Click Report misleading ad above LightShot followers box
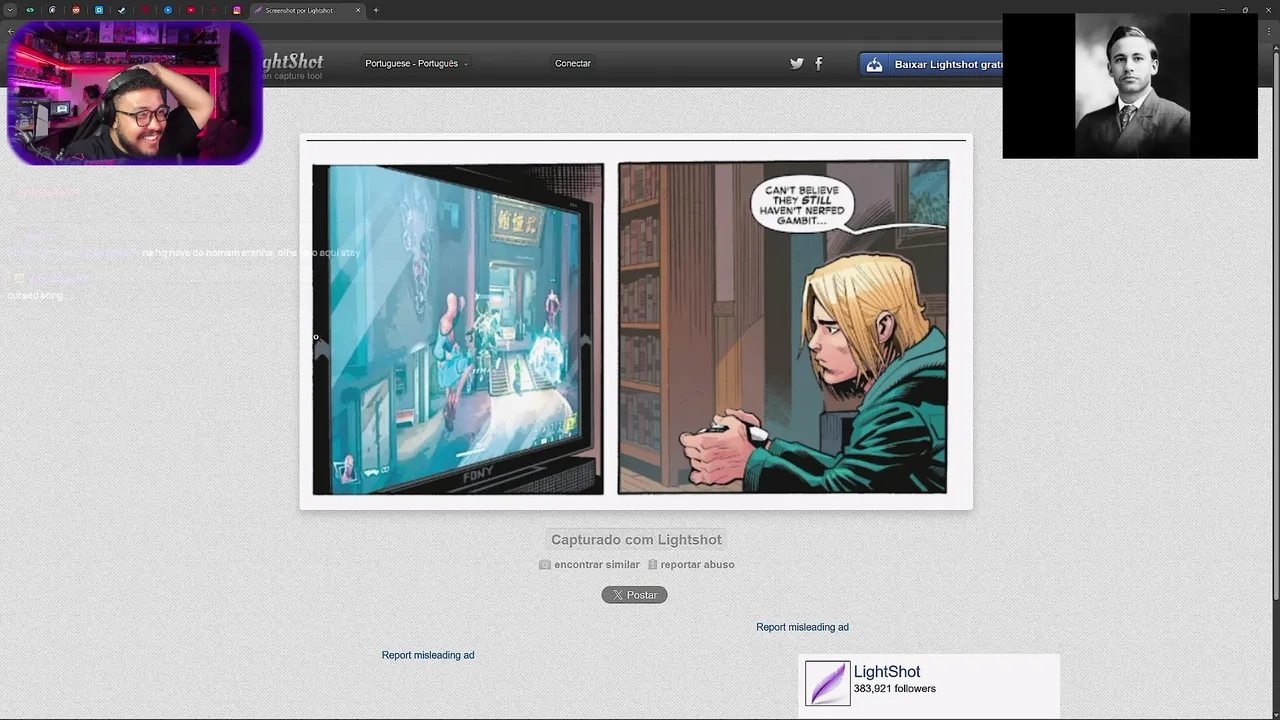The image size is (1280, 720). (x=802, y=627)
